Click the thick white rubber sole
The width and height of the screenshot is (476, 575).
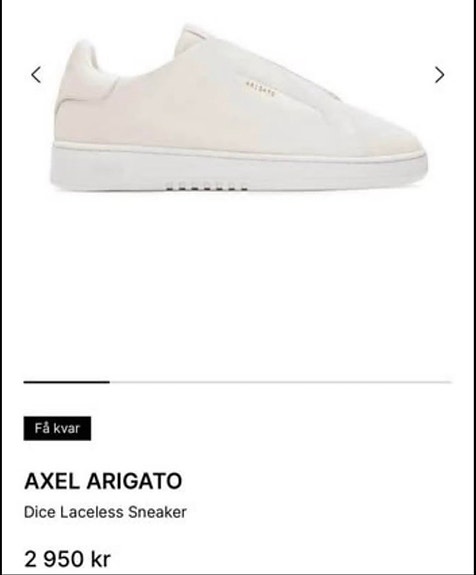pos(238,168)
